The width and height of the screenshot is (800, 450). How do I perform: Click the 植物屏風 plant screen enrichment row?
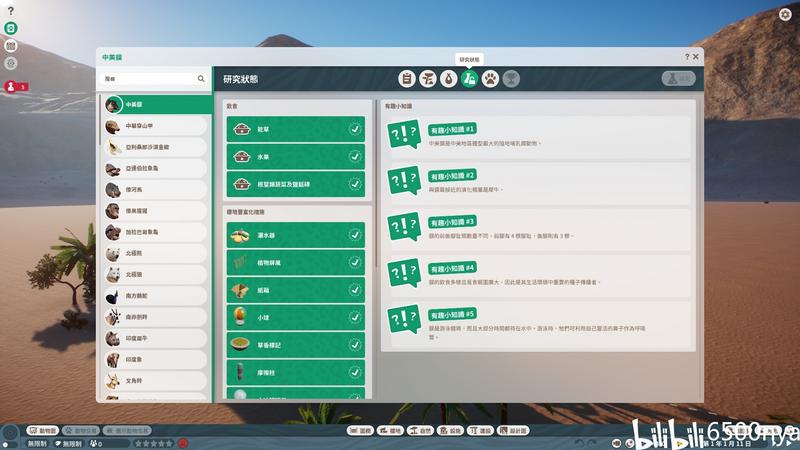[x=296, y=263]
